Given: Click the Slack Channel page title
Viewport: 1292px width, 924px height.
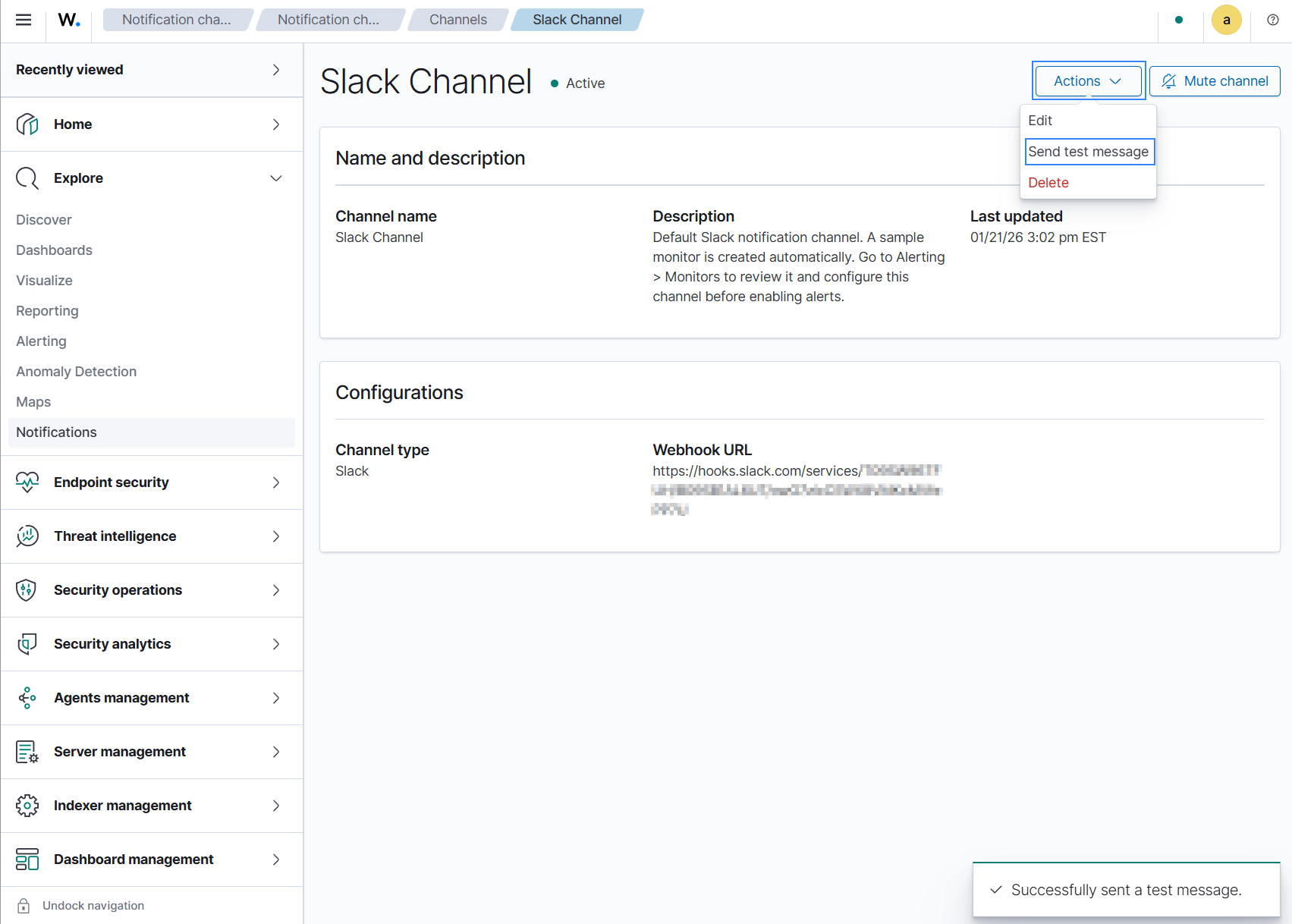Looking at the screenshot, I should (426, 82).
